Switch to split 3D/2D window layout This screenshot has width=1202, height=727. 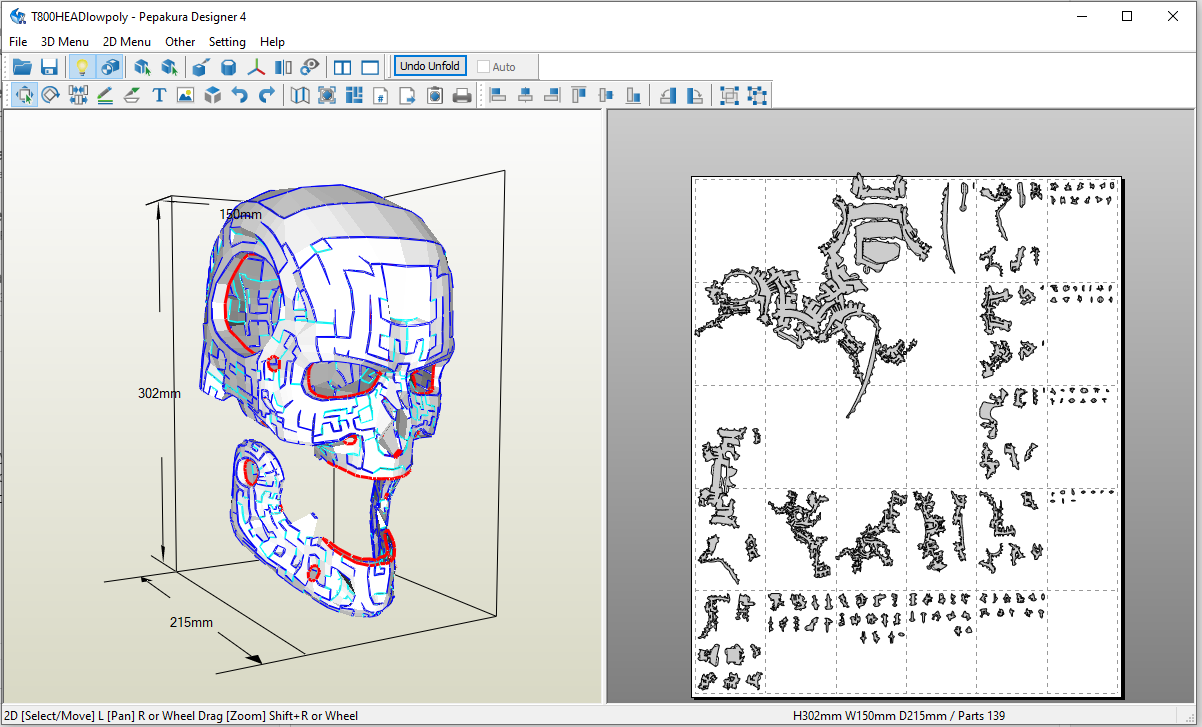tap(343, 67)
